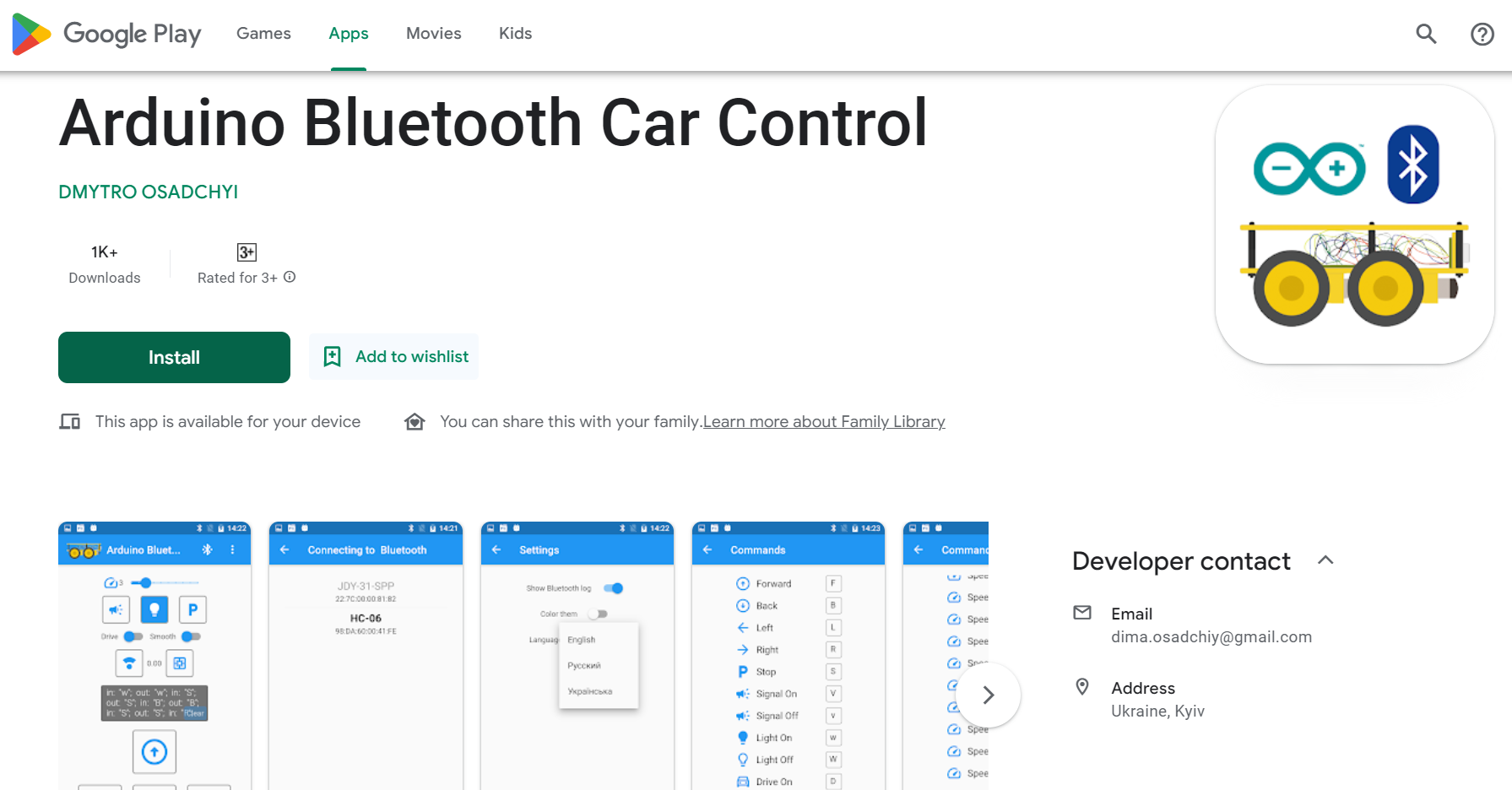1512x790 pixels.
Task: Click the email envelope icon
Action: (1082, 613)
